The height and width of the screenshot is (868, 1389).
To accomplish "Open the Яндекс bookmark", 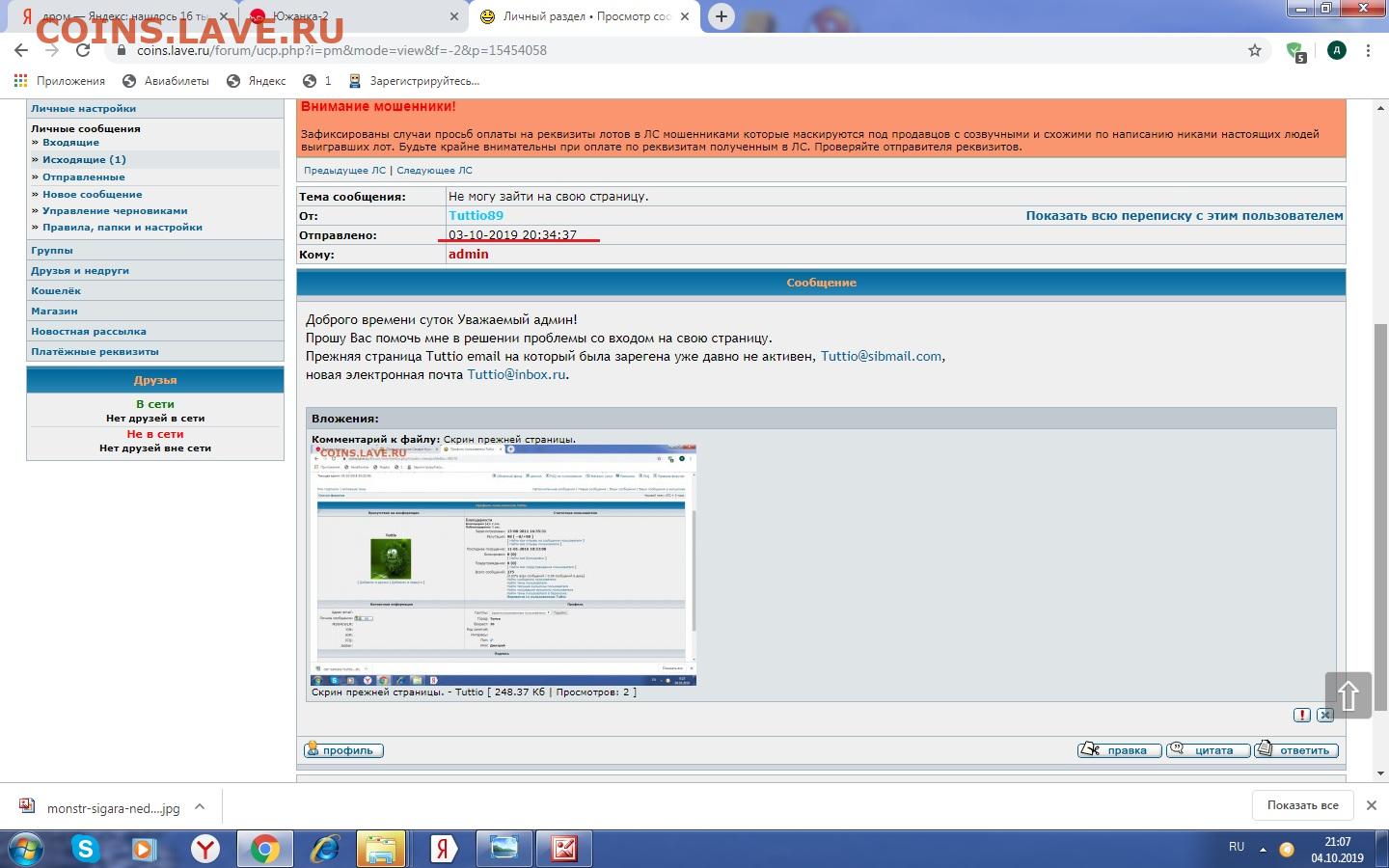I will click(x=257, y=81).
